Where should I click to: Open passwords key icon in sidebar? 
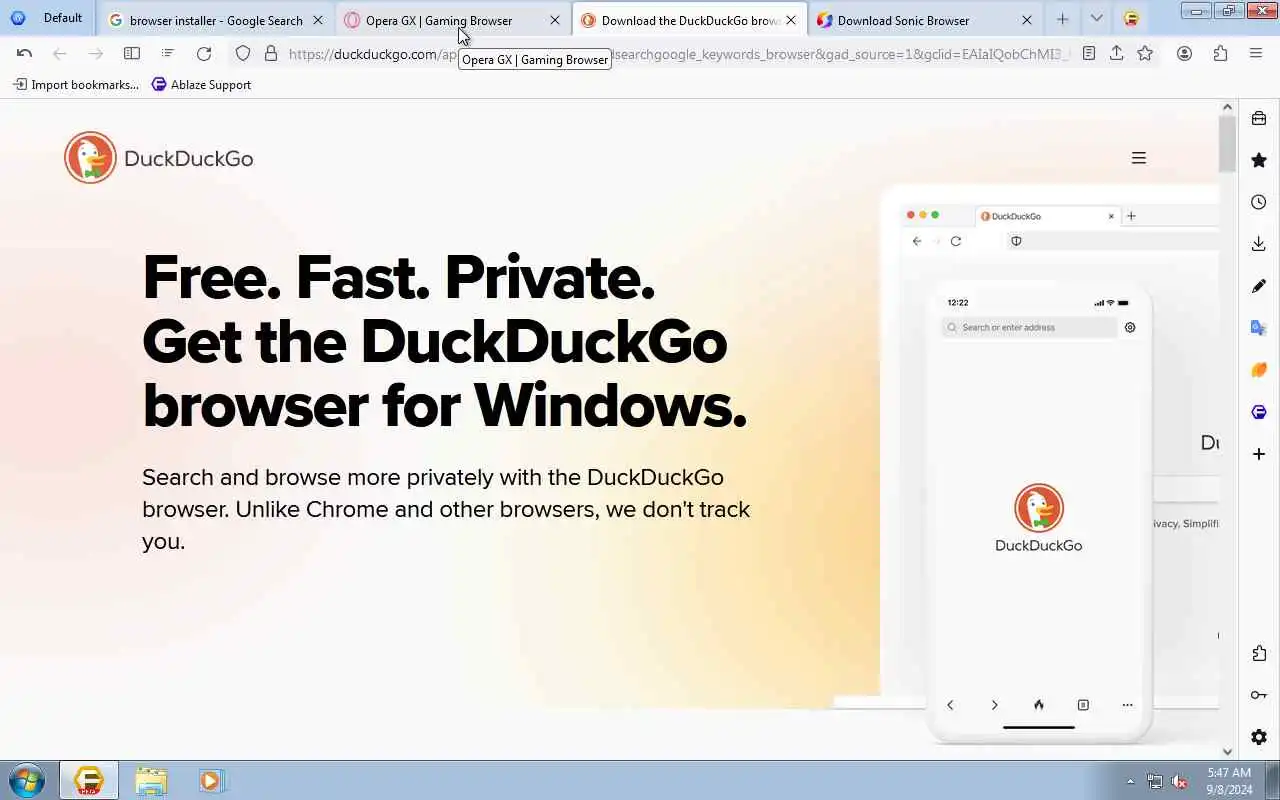point(1259,695)
